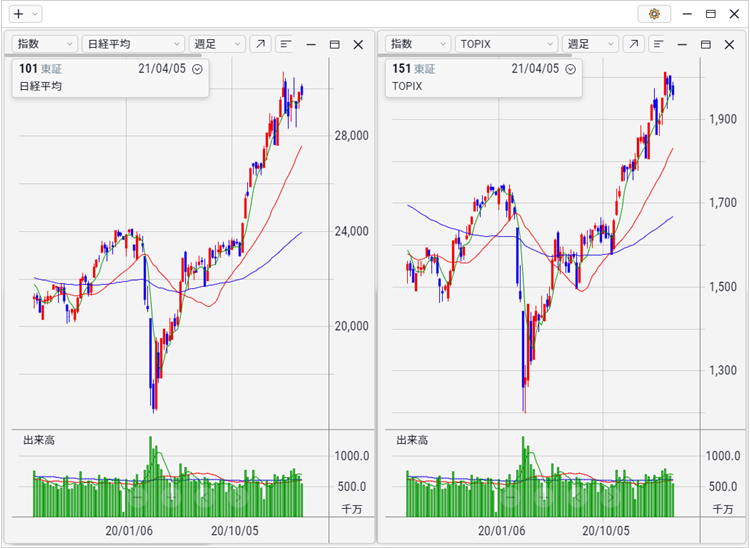Open the dropdown arrow beside plus button
Screen dimensions: 750x548
tap(35, 14)
